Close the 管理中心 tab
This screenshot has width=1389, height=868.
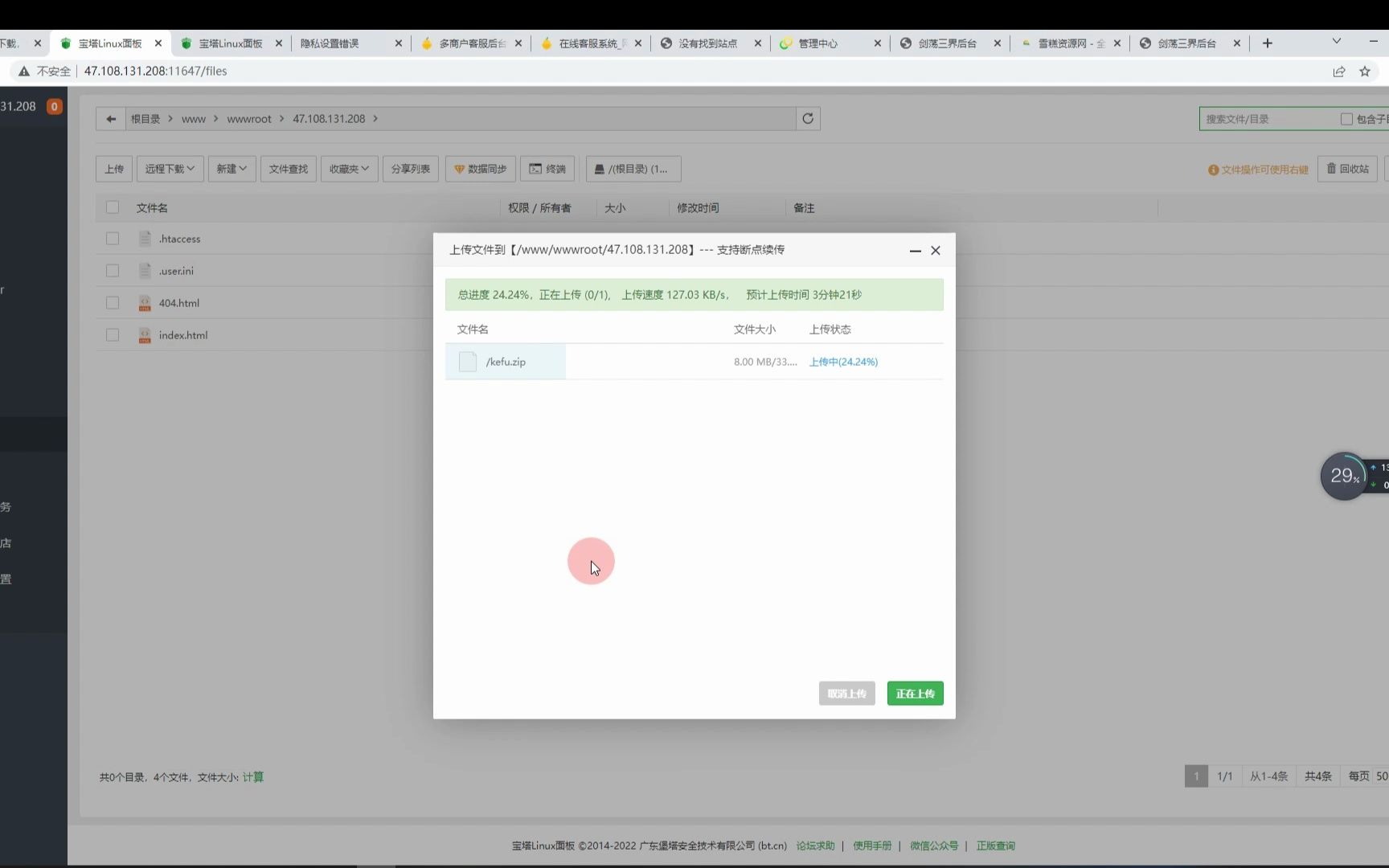point(877,43)
